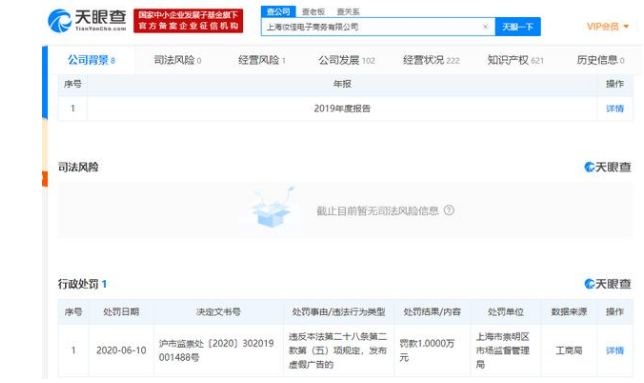Select the 2019年度报告 cell
Screen dimensions: 644x383
(x=342, y=108)
